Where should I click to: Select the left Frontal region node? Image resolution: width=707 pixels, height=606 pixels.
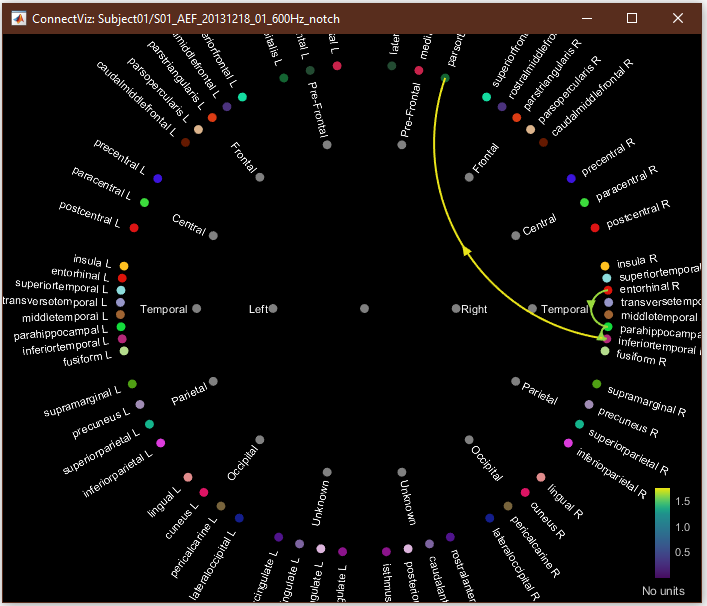click(x=260, y=177)
